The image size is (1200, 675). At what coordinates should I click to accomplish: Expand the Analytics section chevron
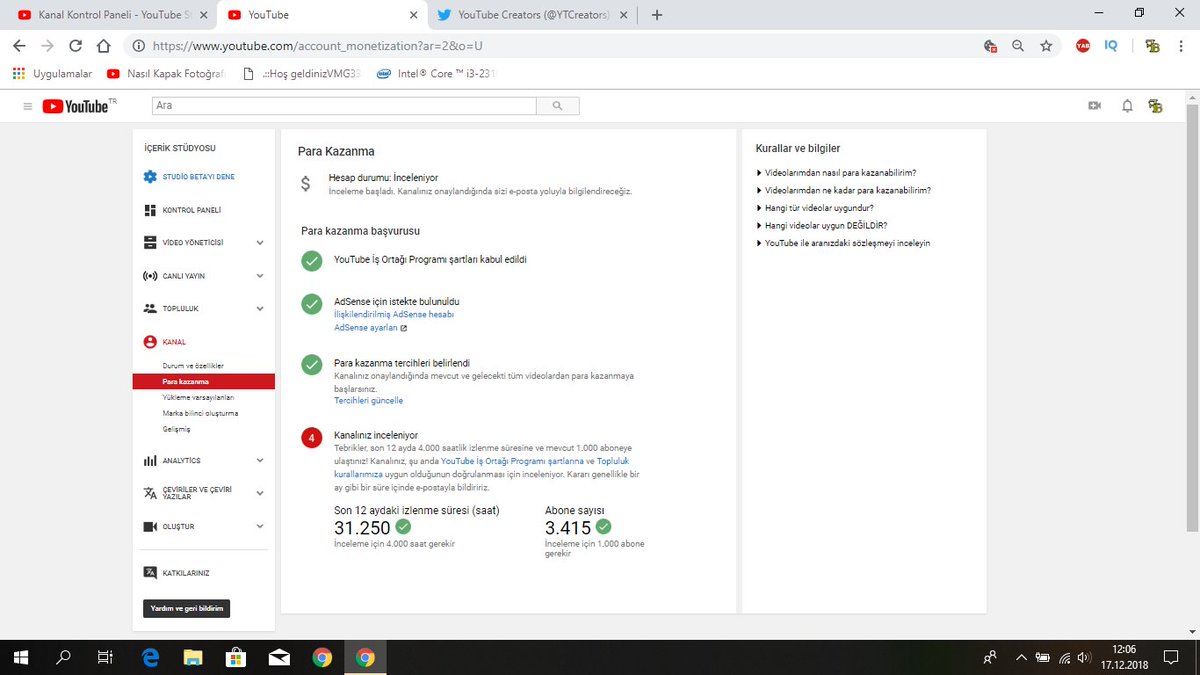coord(260,460)
